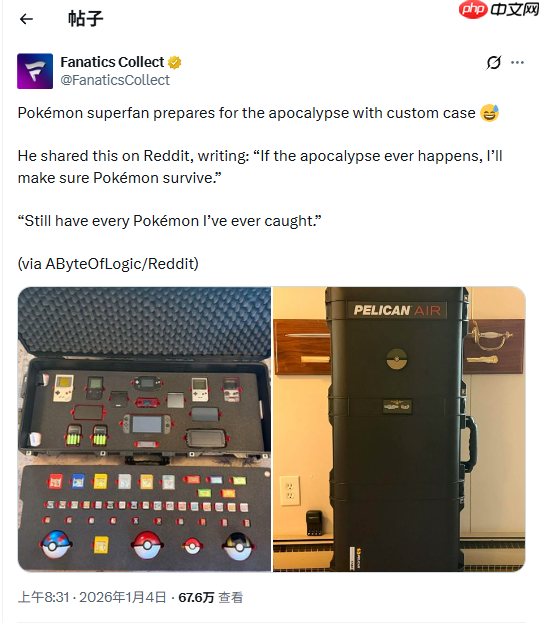Open the Grok slashed-circle icon
The image size is (540, 623).
pyautogui.click(x=494, y=62)
